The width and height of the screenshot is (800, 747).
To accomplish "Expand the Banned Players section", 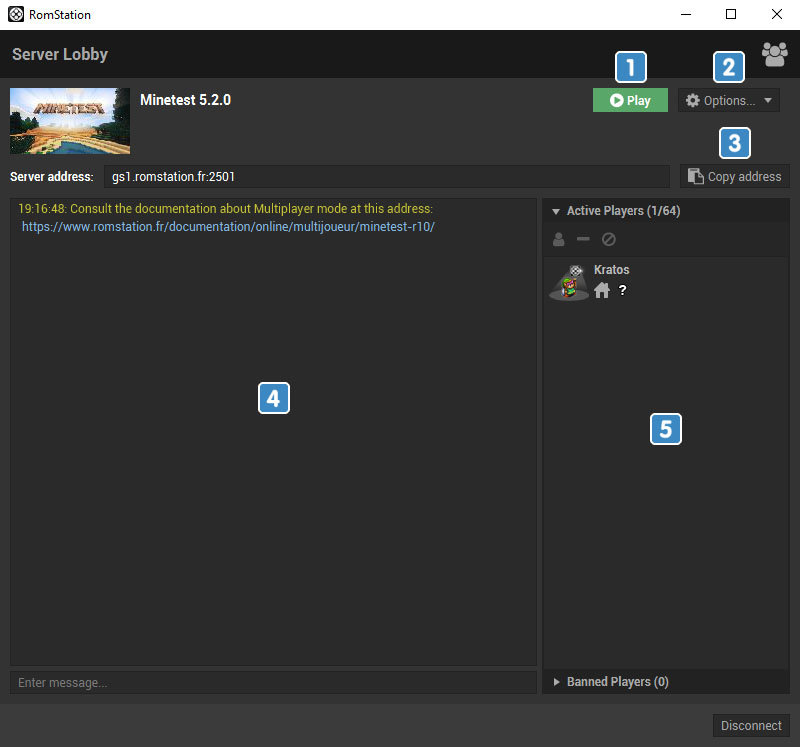I will [x=556, y=682].
